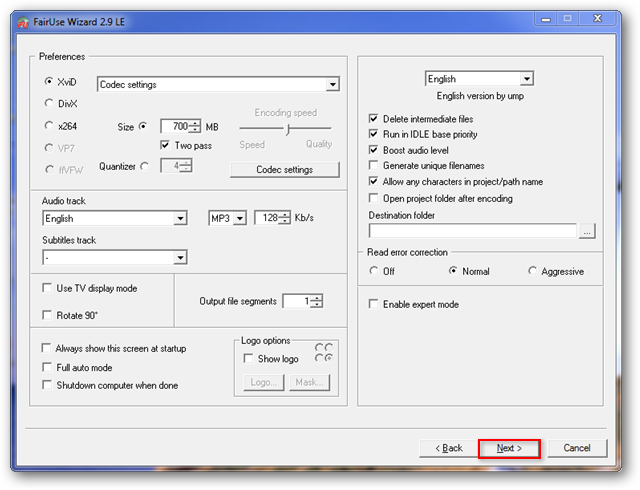Click the Cancel button
This screenshot has width=640, height=490.
(x=577, y=448)
